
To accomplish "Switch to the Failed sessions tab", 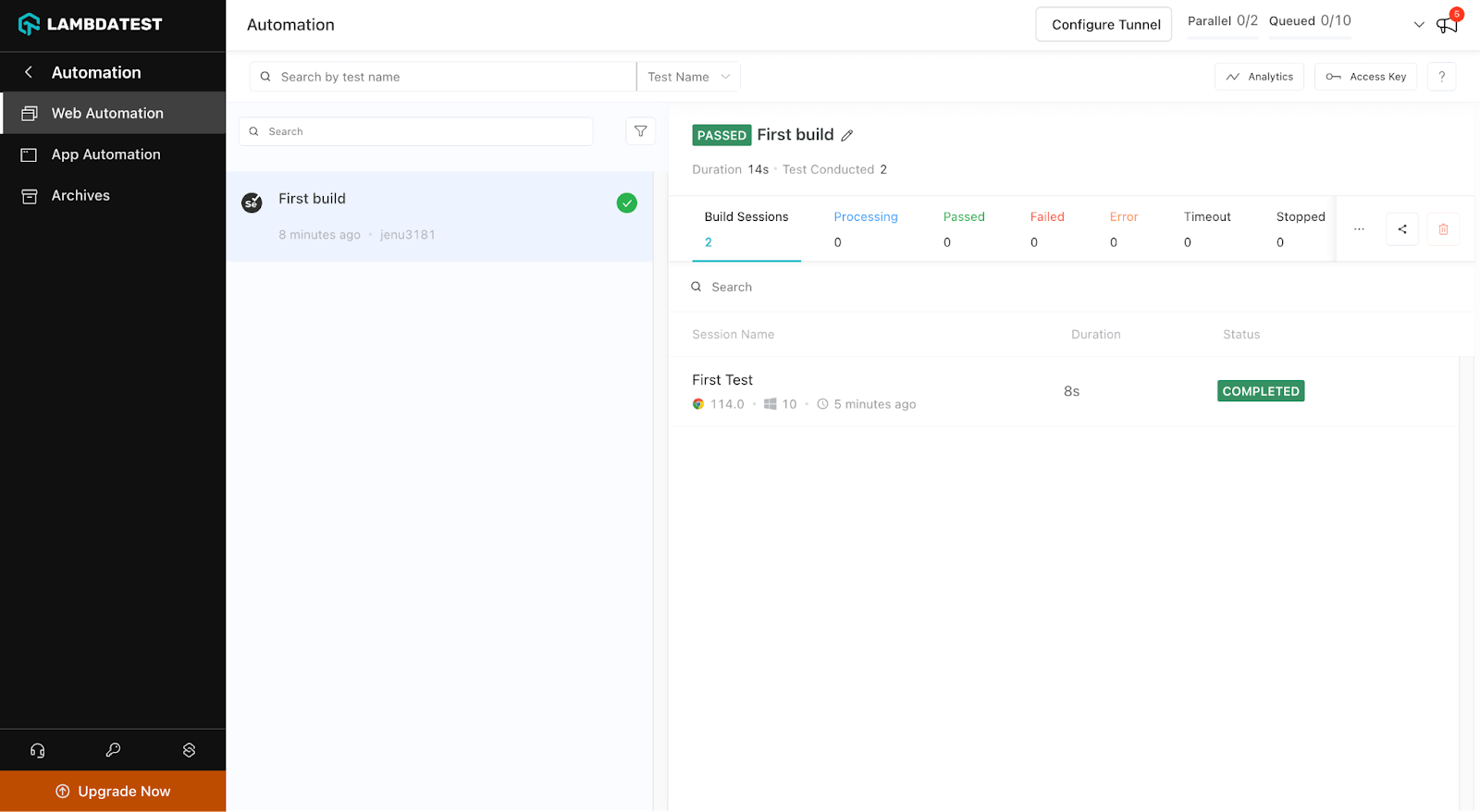I will tap(1047, 228).
